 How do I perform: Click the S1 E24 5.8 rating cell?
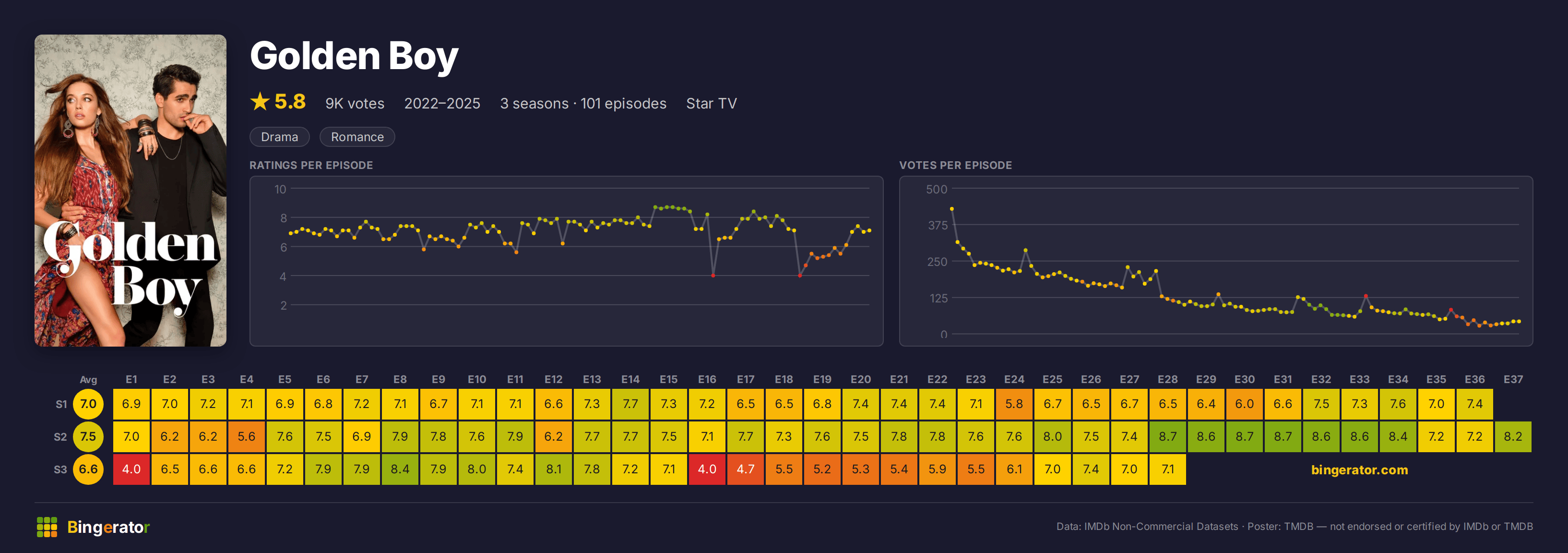1014,404
